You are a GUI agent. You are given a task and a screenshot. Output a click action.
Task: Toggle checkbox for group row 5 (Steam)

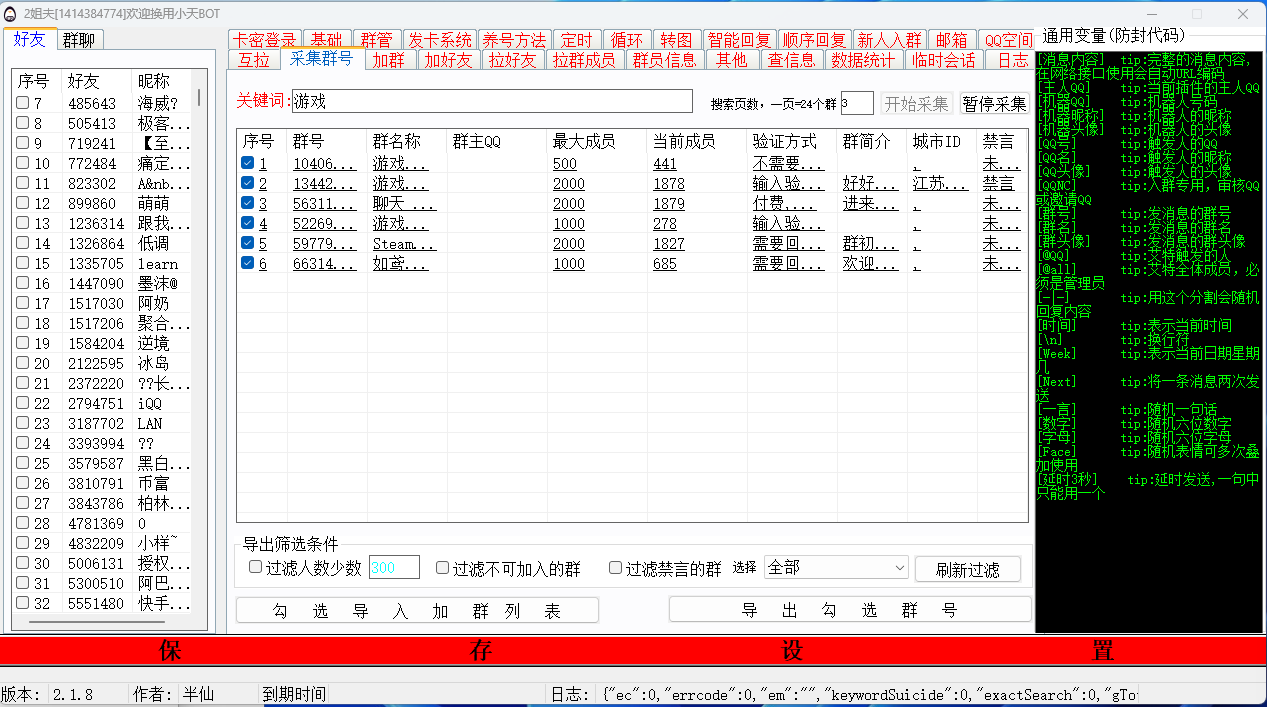[247, 244]
